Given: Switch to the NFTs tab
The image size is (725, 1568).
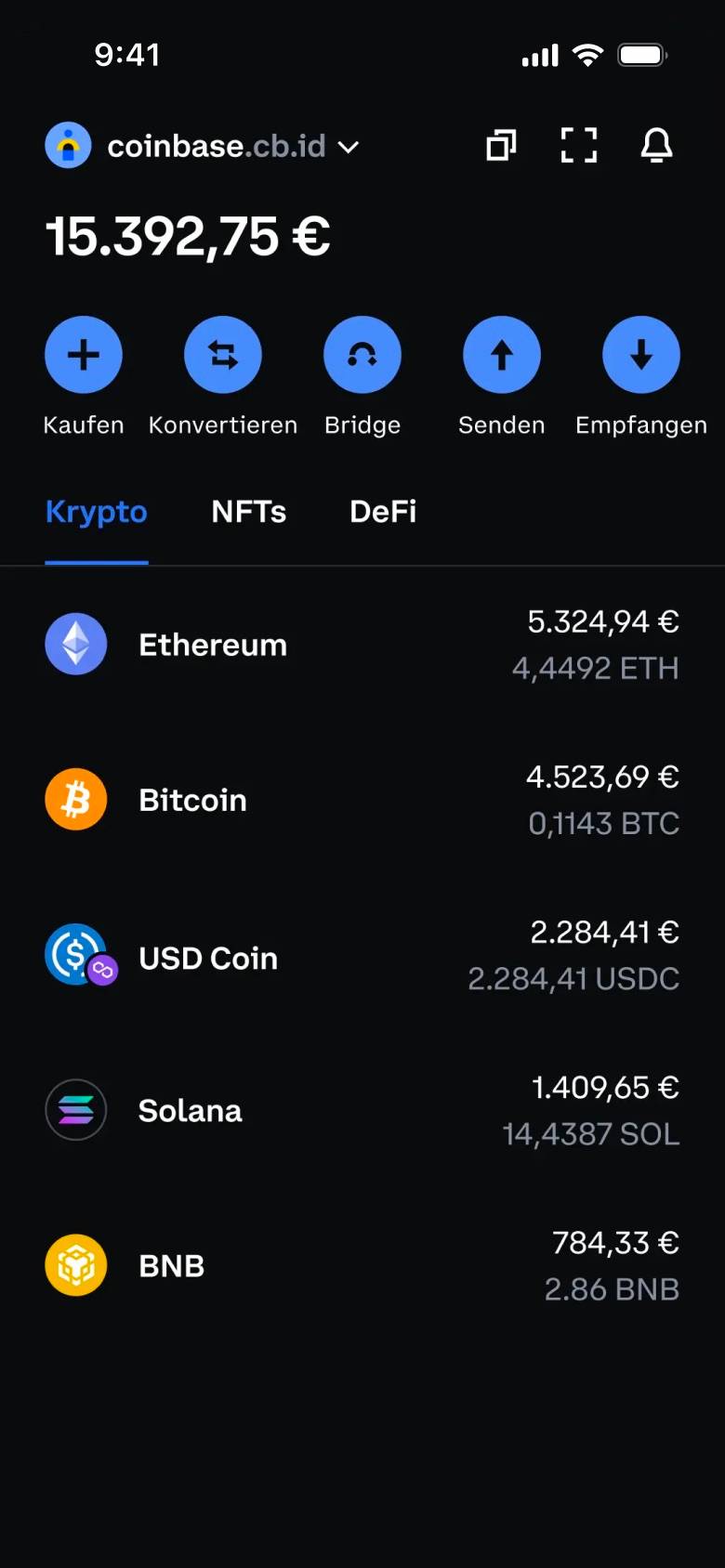Looking at the screenshot, I should pyautogui.click(x=249, y=512).
